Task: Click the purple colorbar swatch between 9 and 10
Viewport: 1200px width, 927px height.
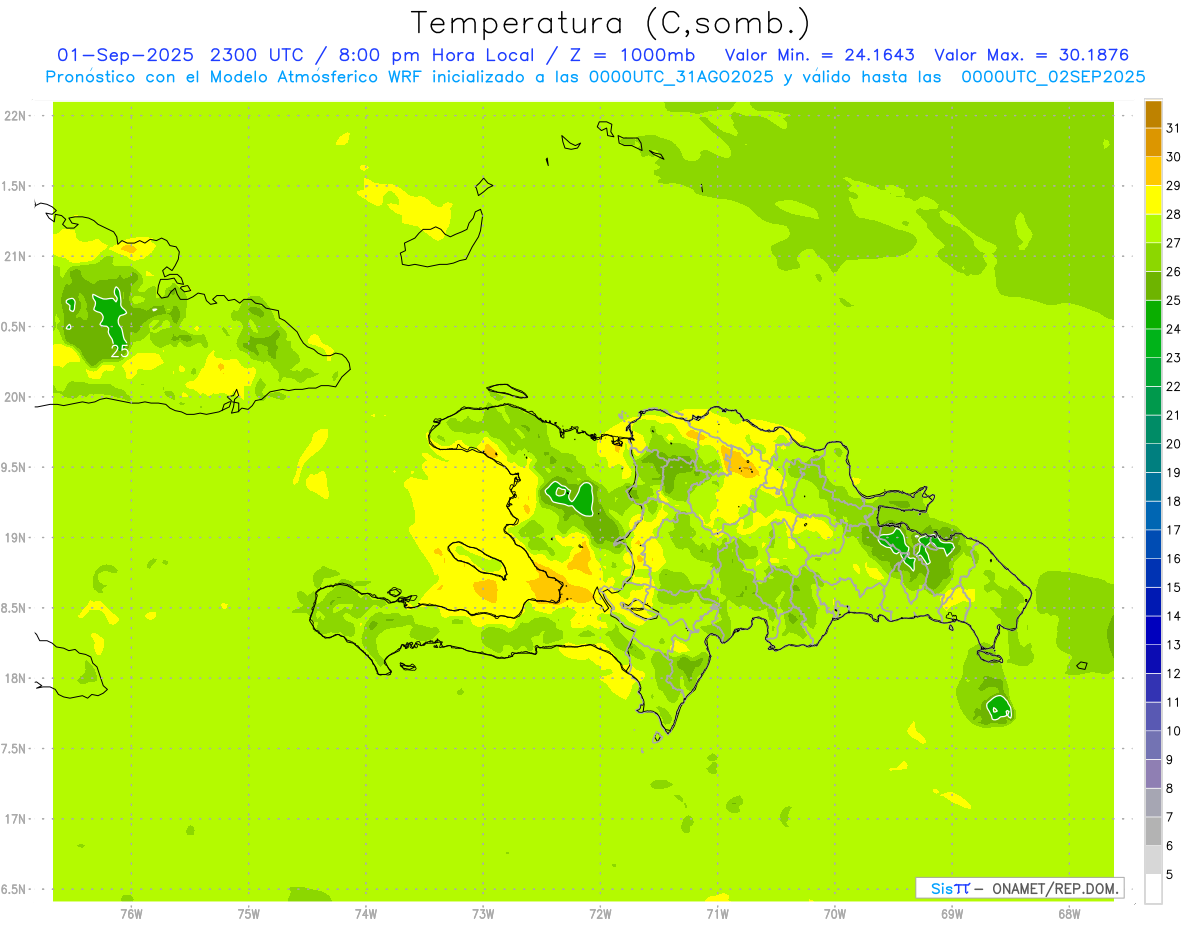Action: (1153, 745)
